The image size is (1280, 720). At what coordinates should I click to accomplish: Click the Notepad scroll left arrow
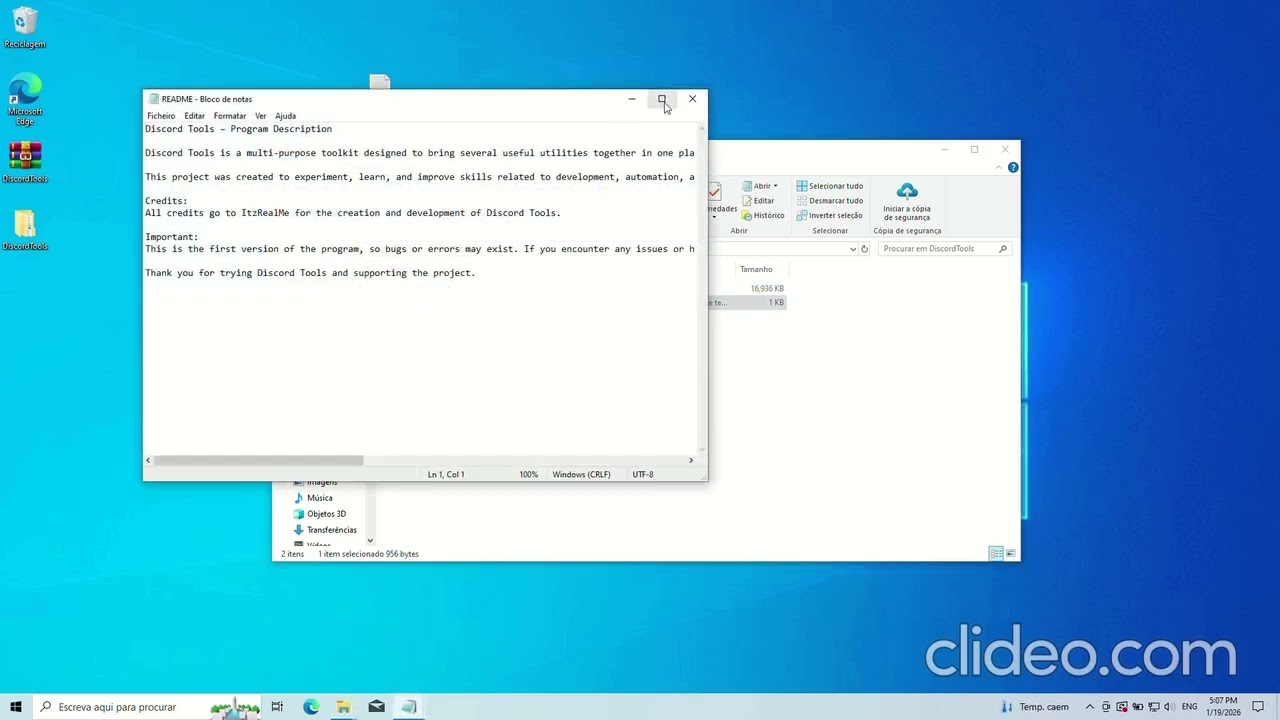(x=149, y=460)
